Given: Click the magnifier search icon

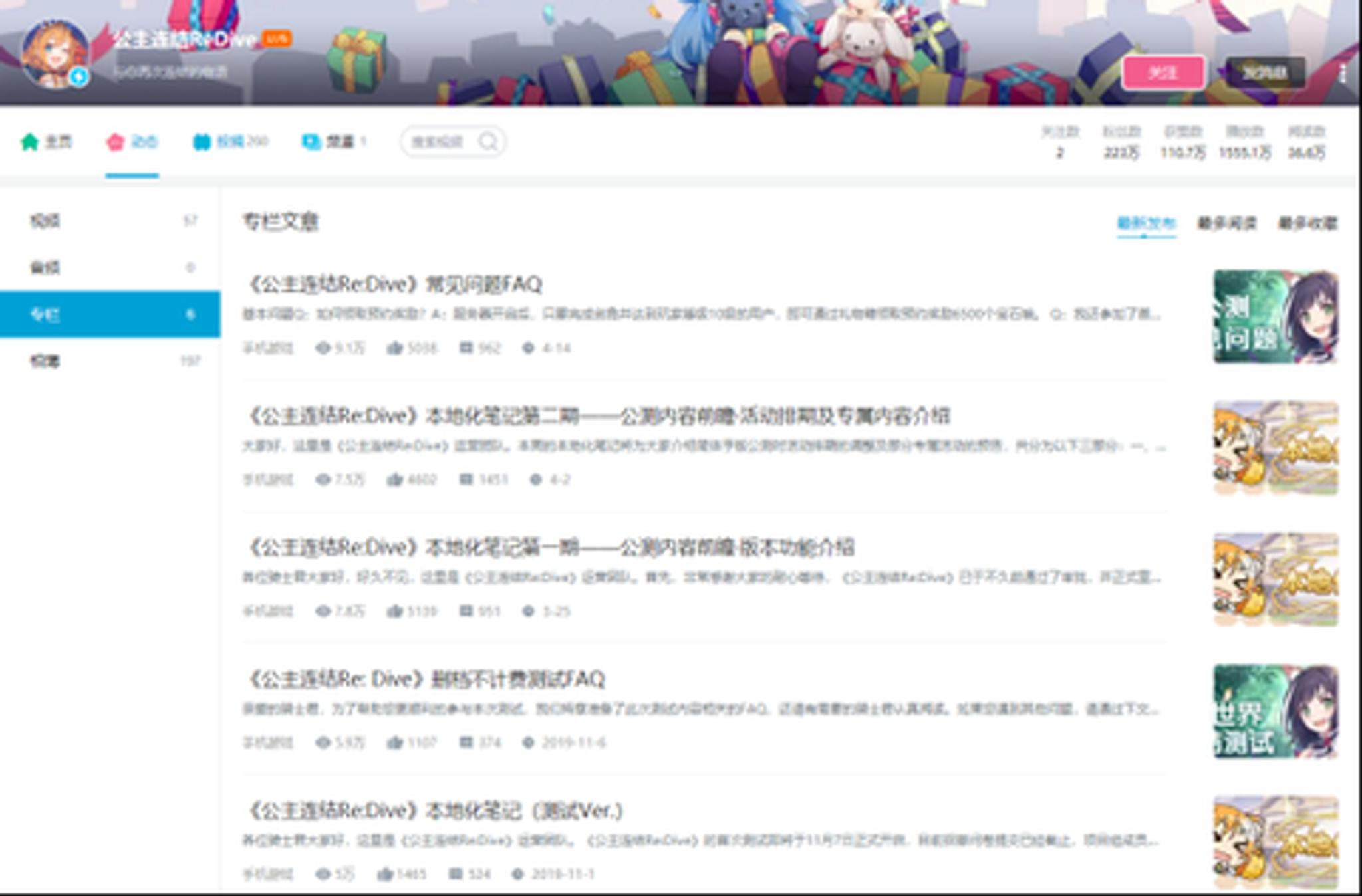Looking at the screenshot, I should pos(488,142).
